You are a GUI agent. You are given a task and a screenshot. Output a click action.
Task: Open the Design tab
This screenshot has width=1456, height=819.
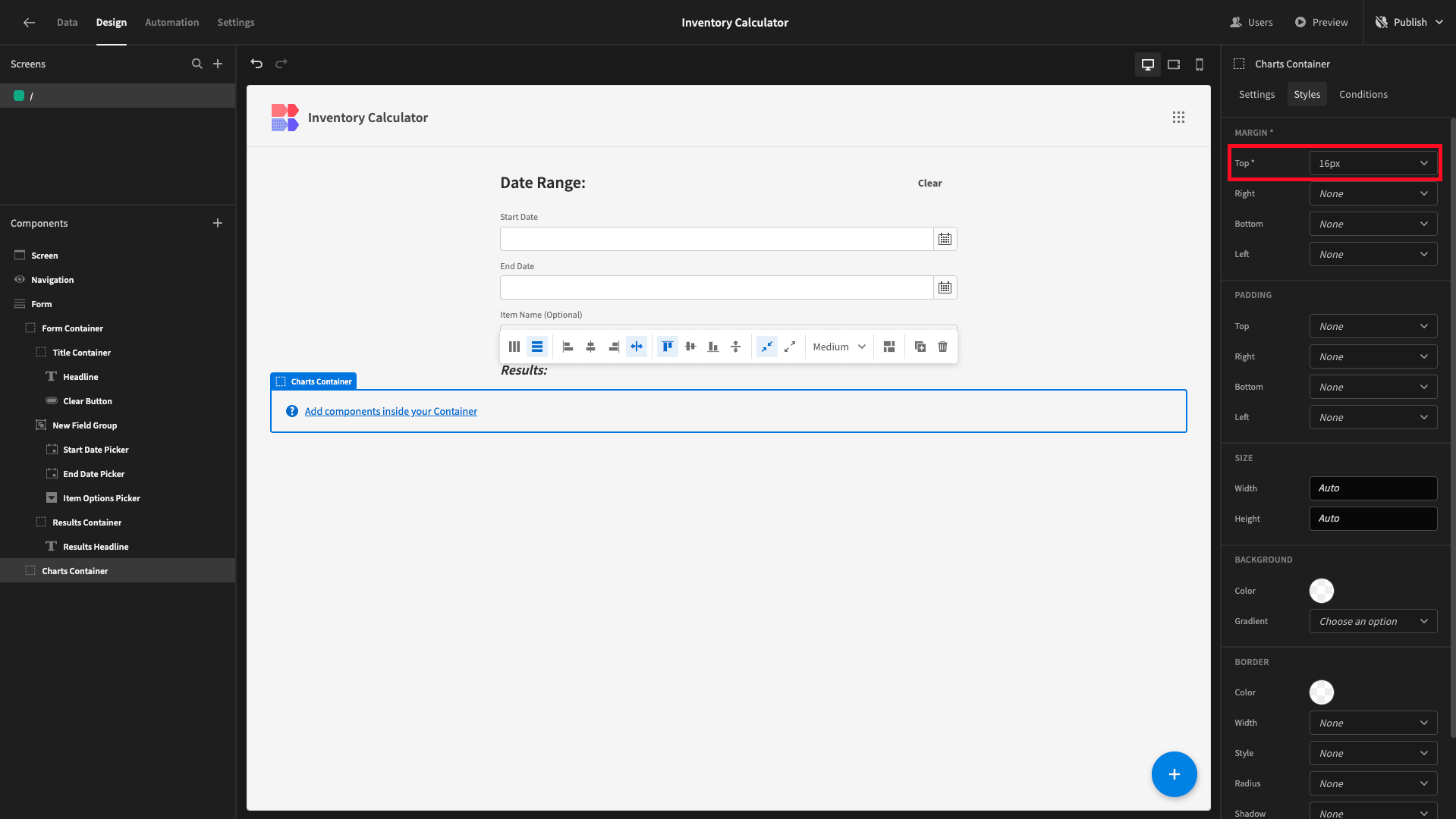(x=112, y=22)
